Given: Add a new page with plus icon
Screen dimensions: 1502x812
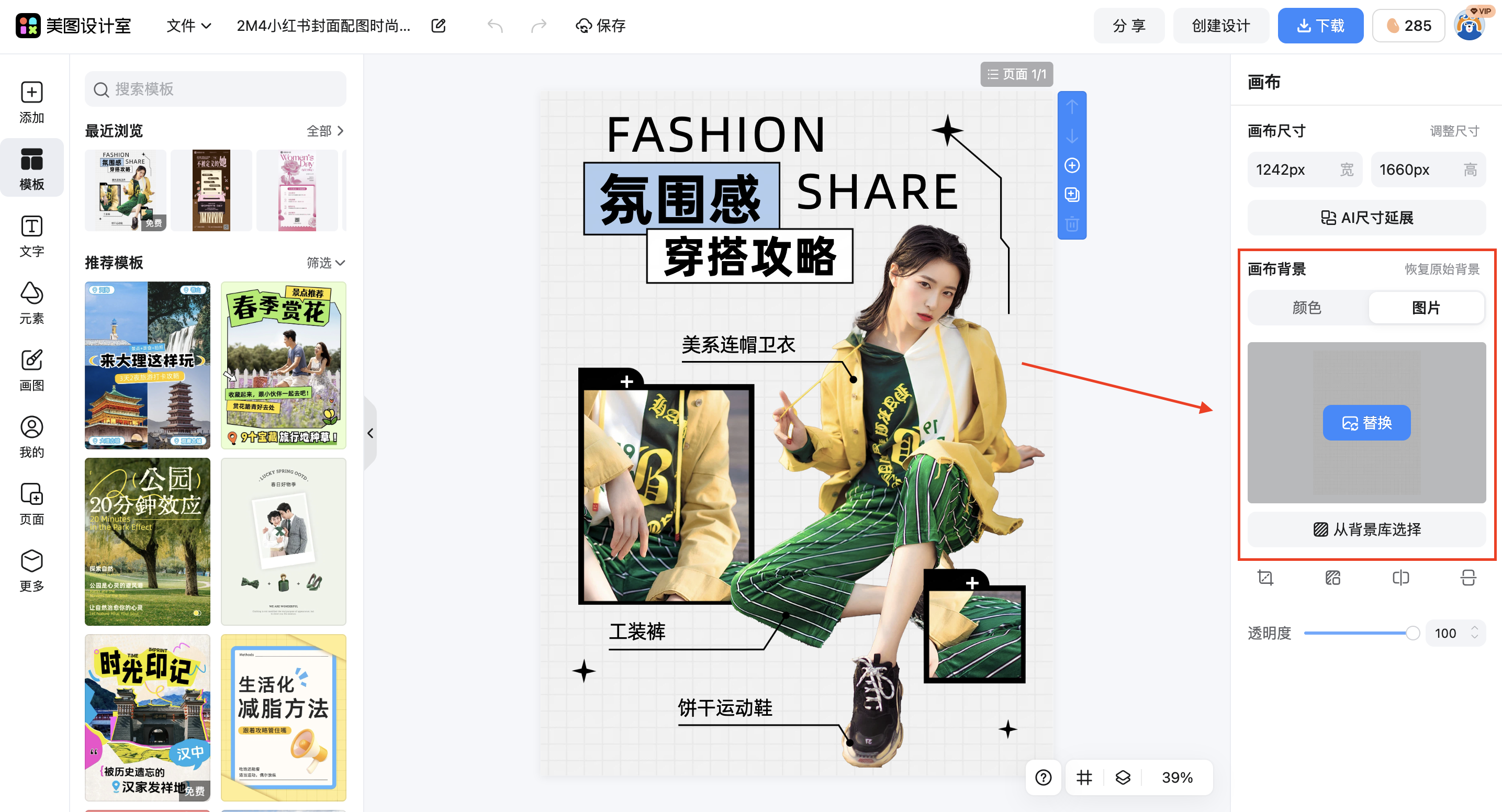Looking at the screenshot, I should (1072, 165).
